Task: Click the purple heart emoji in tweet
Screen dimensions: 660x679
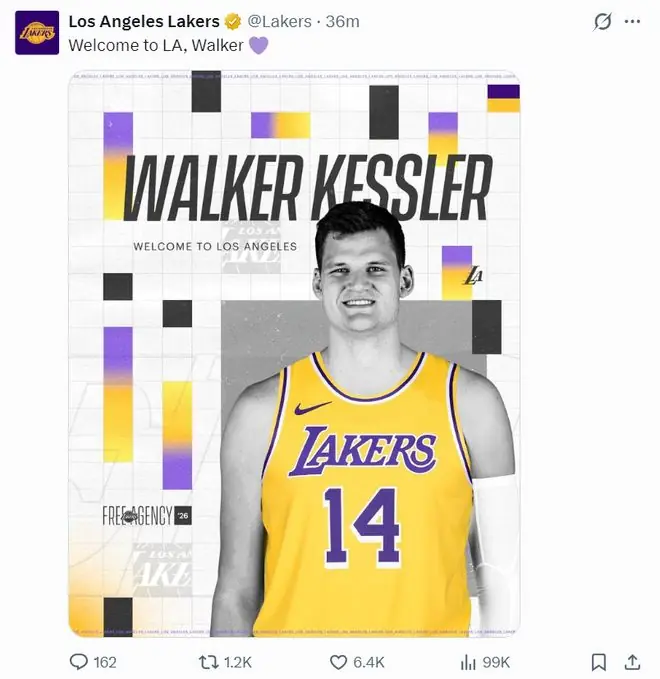Action: (x=259, y=45)
